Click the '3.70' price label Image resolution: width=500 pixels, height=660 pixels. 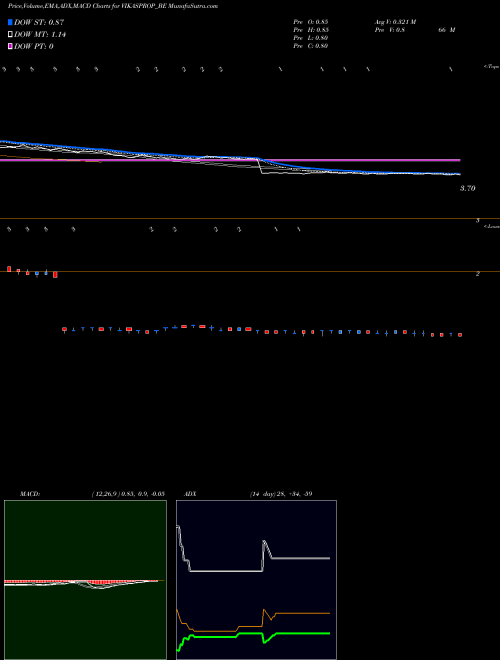coord(467,188)
